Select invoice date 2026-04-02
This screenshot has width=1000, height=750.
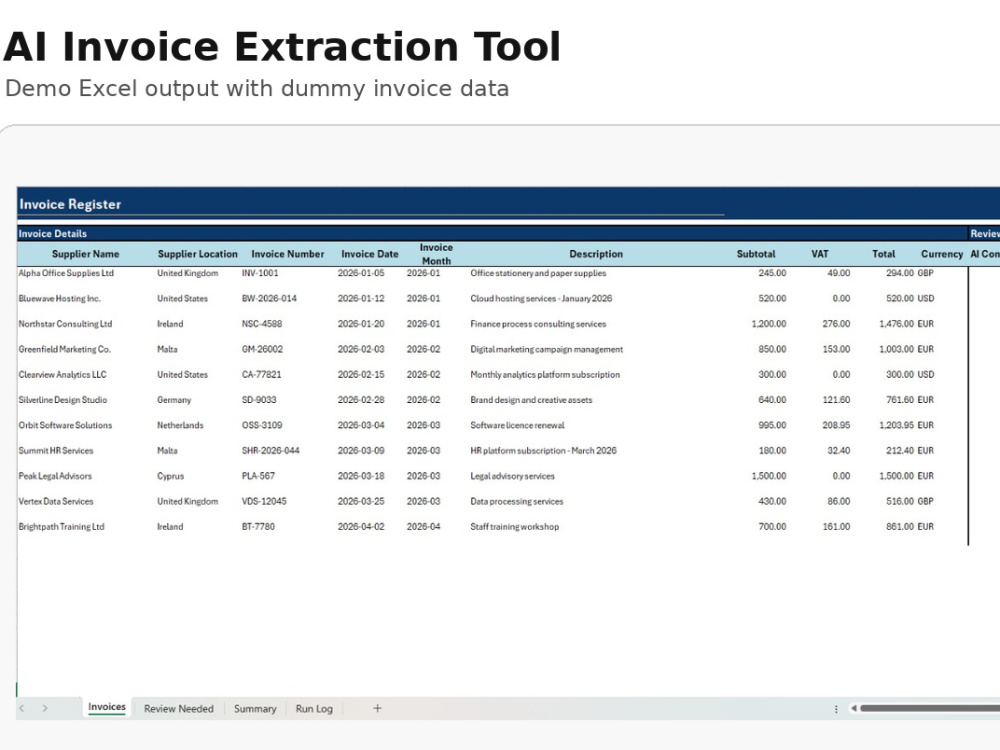pyautogui.click(x=361, y=527)
